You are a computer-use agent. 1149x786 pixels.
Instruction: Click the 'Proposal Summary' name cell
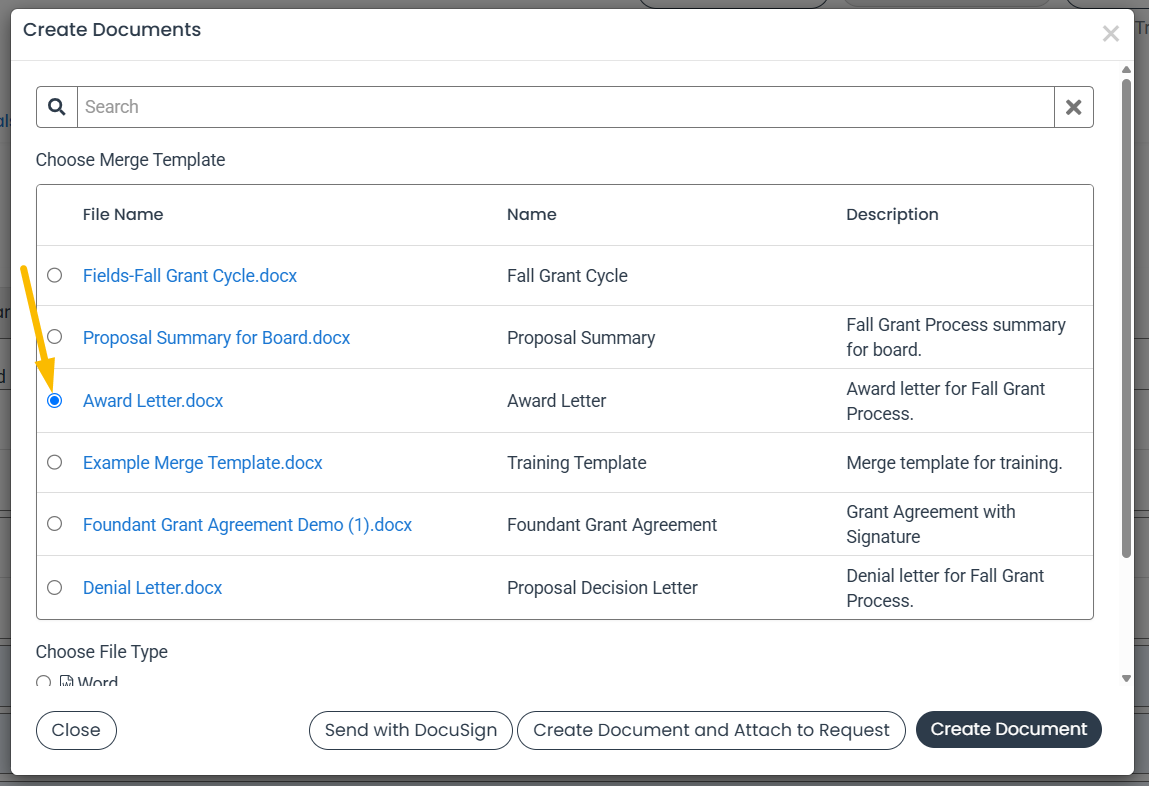pyautogui.click(x=581, y=338)
